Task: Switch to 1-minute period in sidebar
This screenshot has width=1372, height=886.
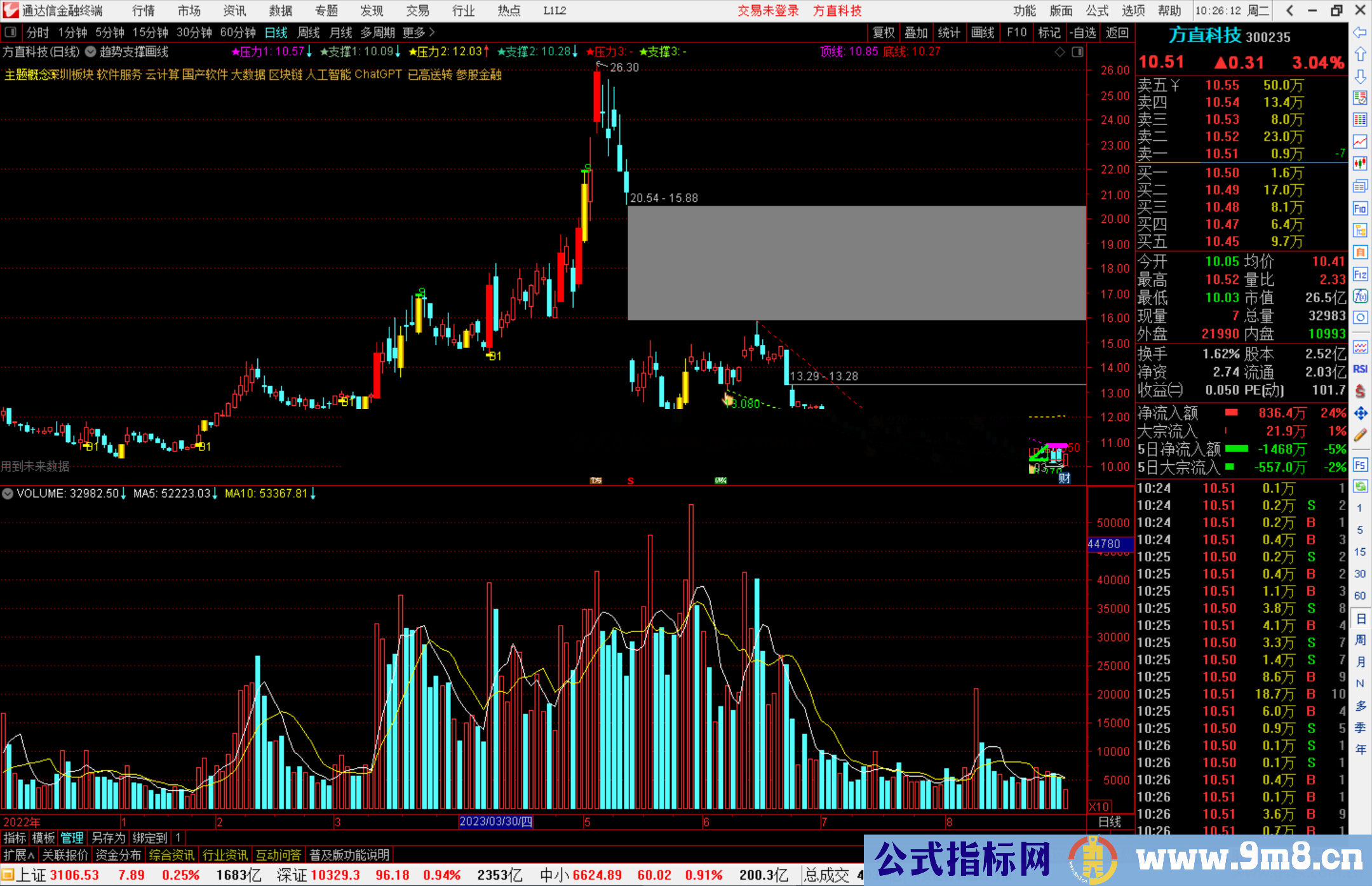Action: (x=1359, y=508)
